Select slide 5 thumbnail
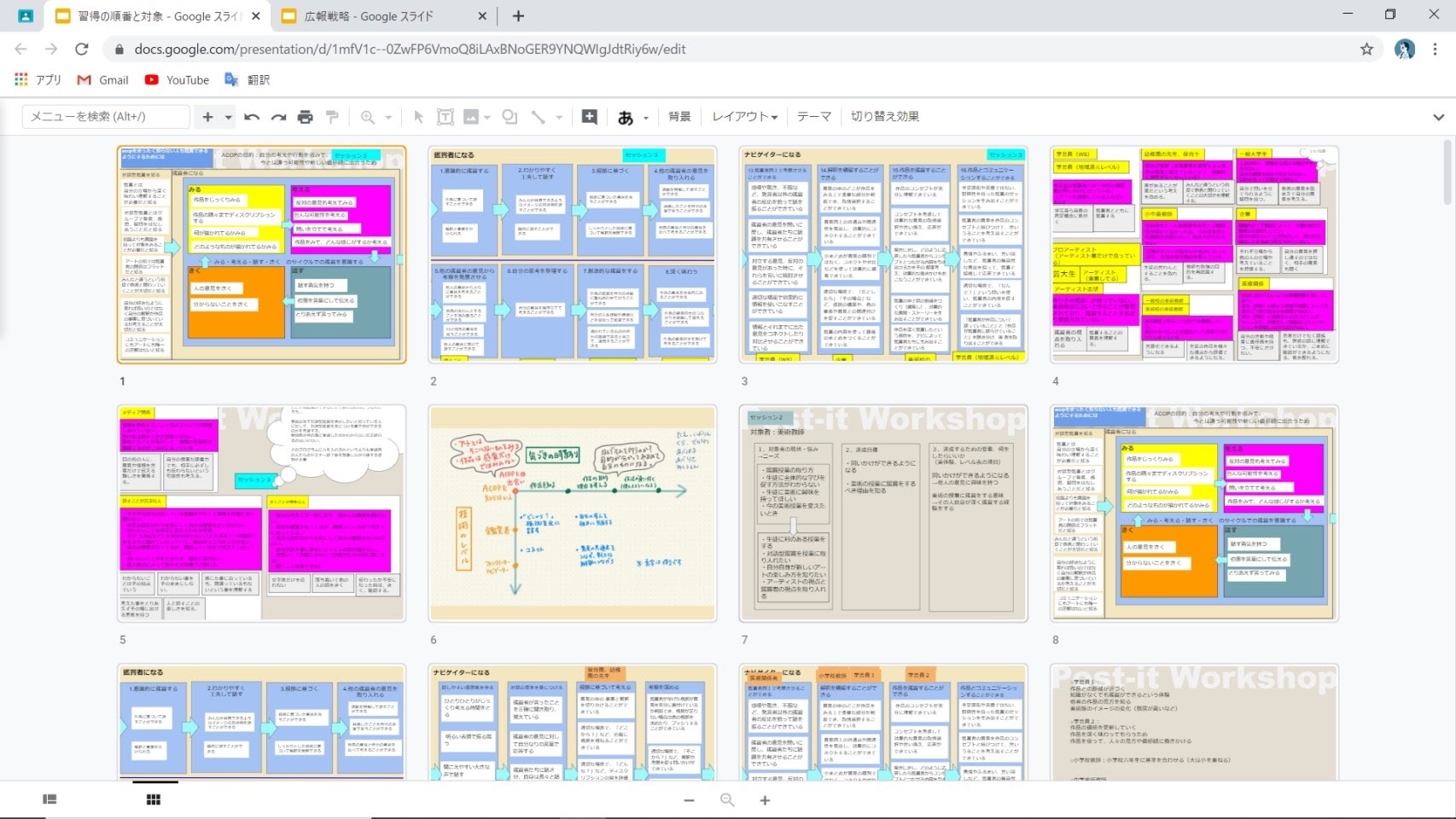The width and height of the screenshot is (1456, 819). pyautogui.click(x=261, y=514)
